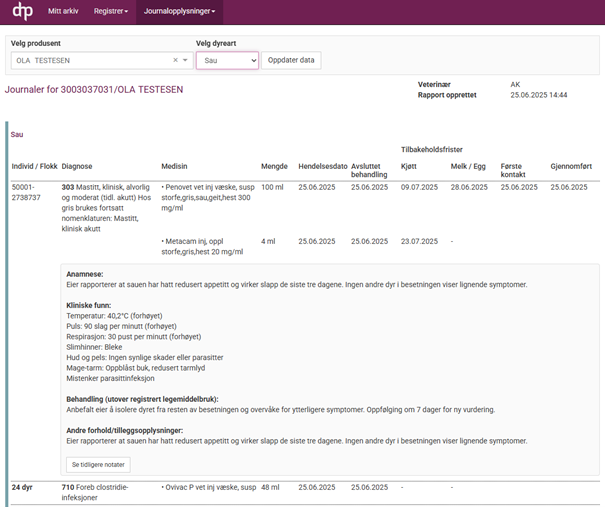This screenshot has width=605, height=507.
Task: Open producer list with the dropdown arrow
Action: [x=186, y=60]
